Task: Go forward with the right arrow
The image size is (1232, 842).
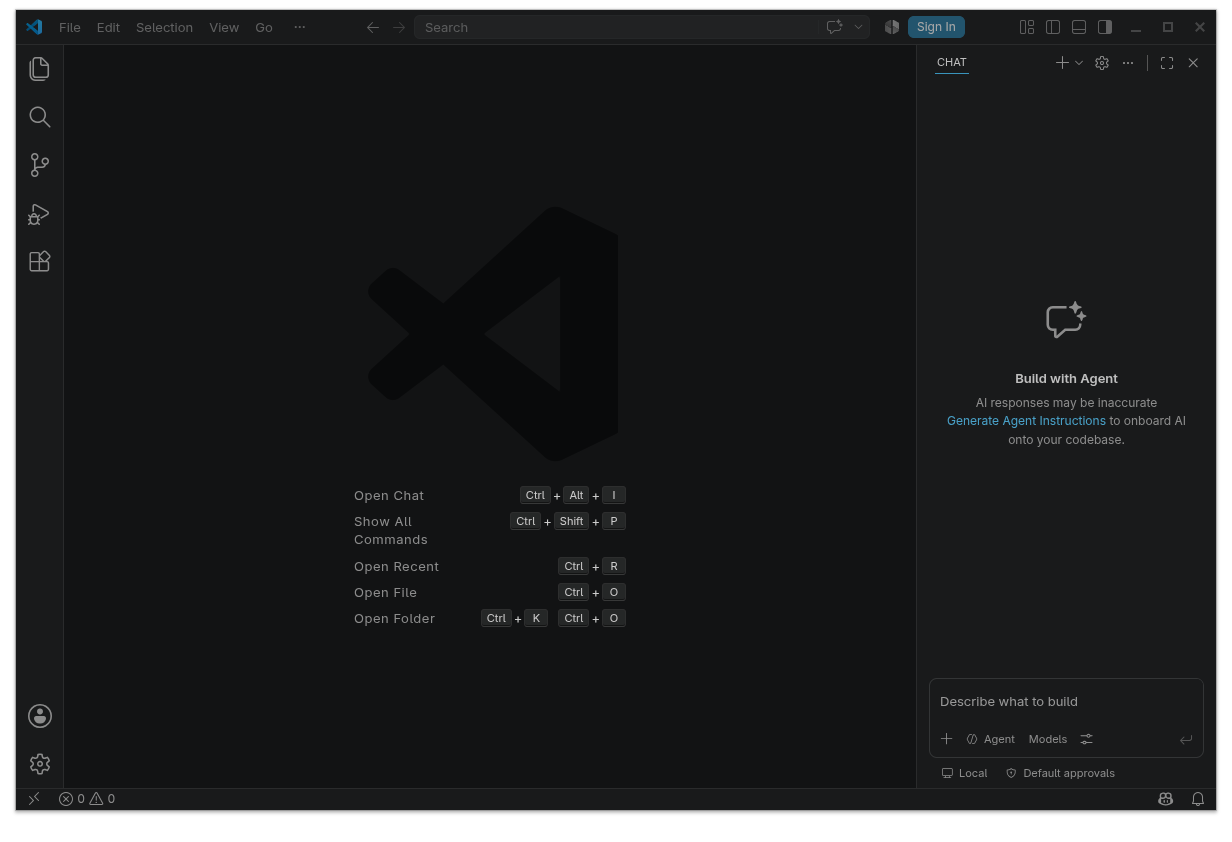Action: [x=399, y=27]
